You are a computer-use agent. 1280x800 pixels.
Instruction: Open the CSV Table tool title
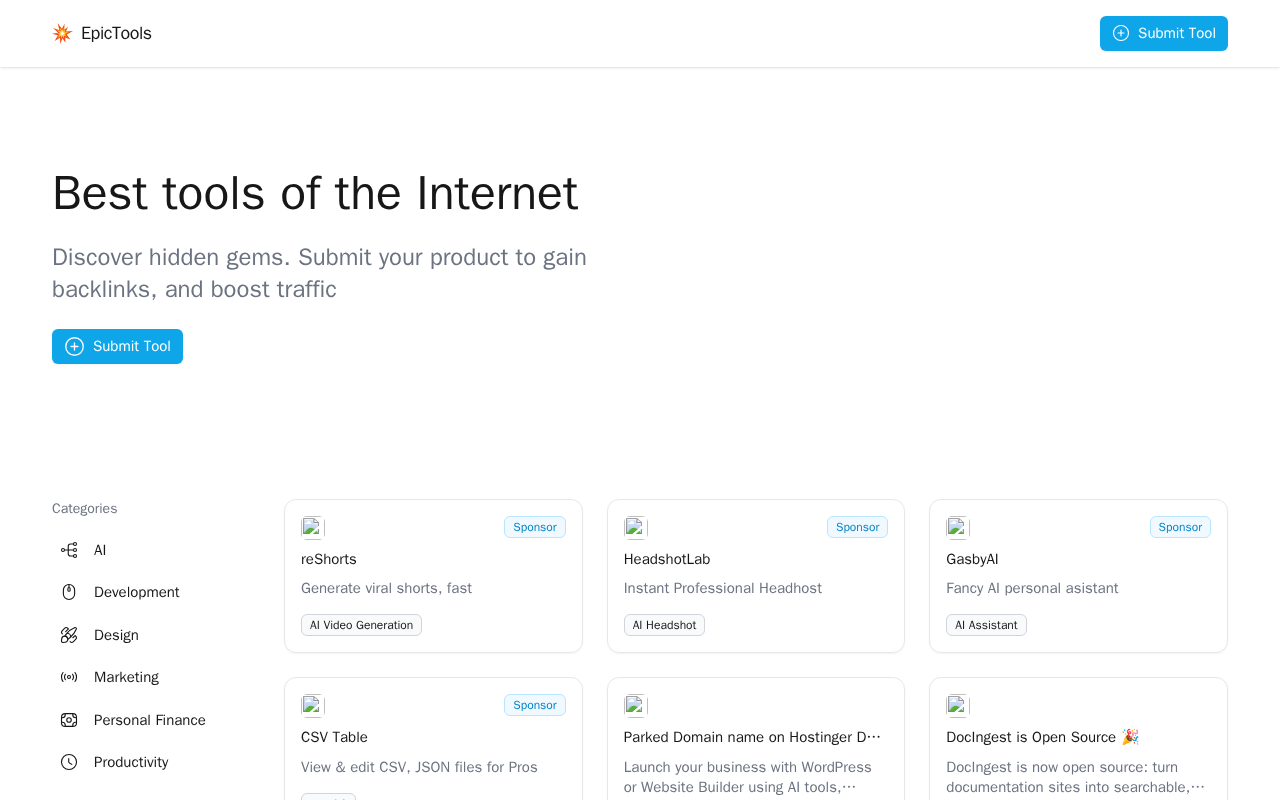[334, 737]
